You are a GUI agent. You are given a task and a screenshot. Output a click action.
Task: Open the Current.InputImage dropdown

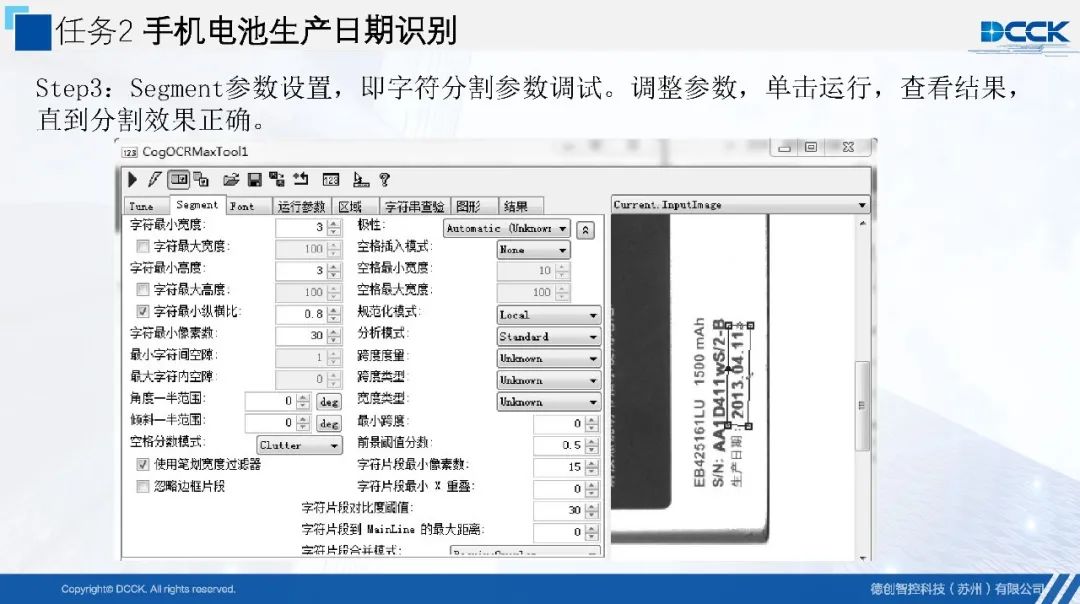click(x=740, y=205)
